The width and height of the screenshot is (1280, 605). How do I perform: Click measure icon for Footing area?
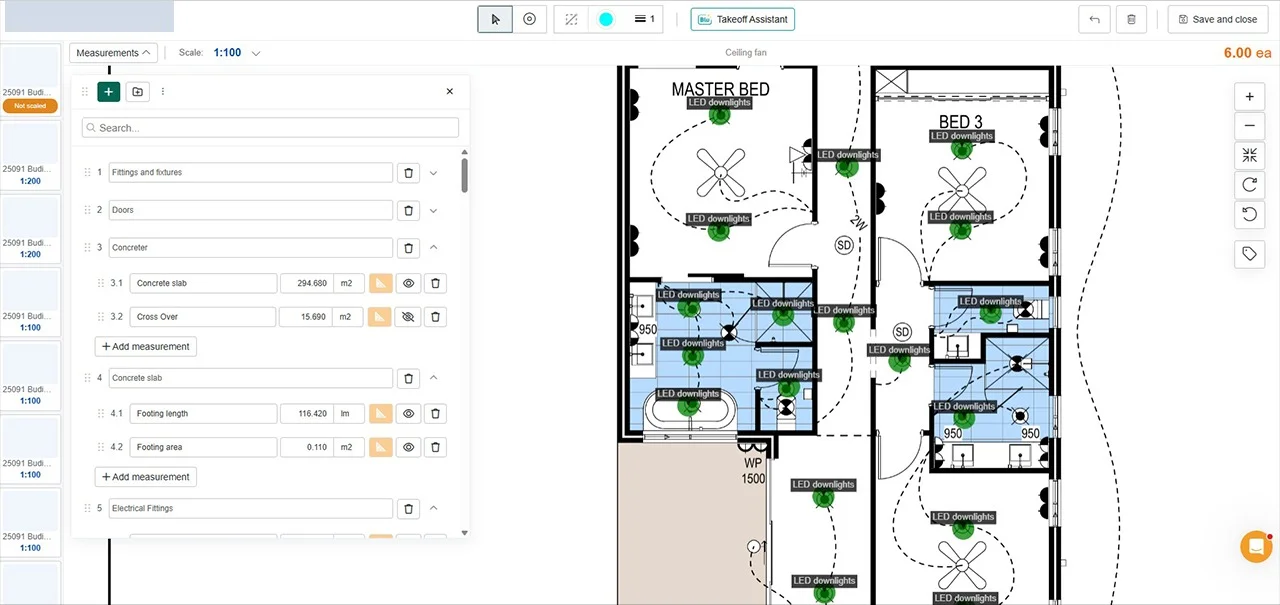pos(380,447)
